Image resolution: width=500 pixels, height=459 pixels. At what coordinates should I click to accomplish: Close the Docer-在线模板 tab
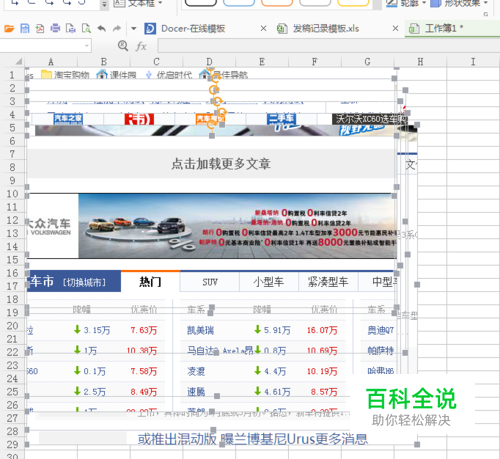tap(263, 29)
